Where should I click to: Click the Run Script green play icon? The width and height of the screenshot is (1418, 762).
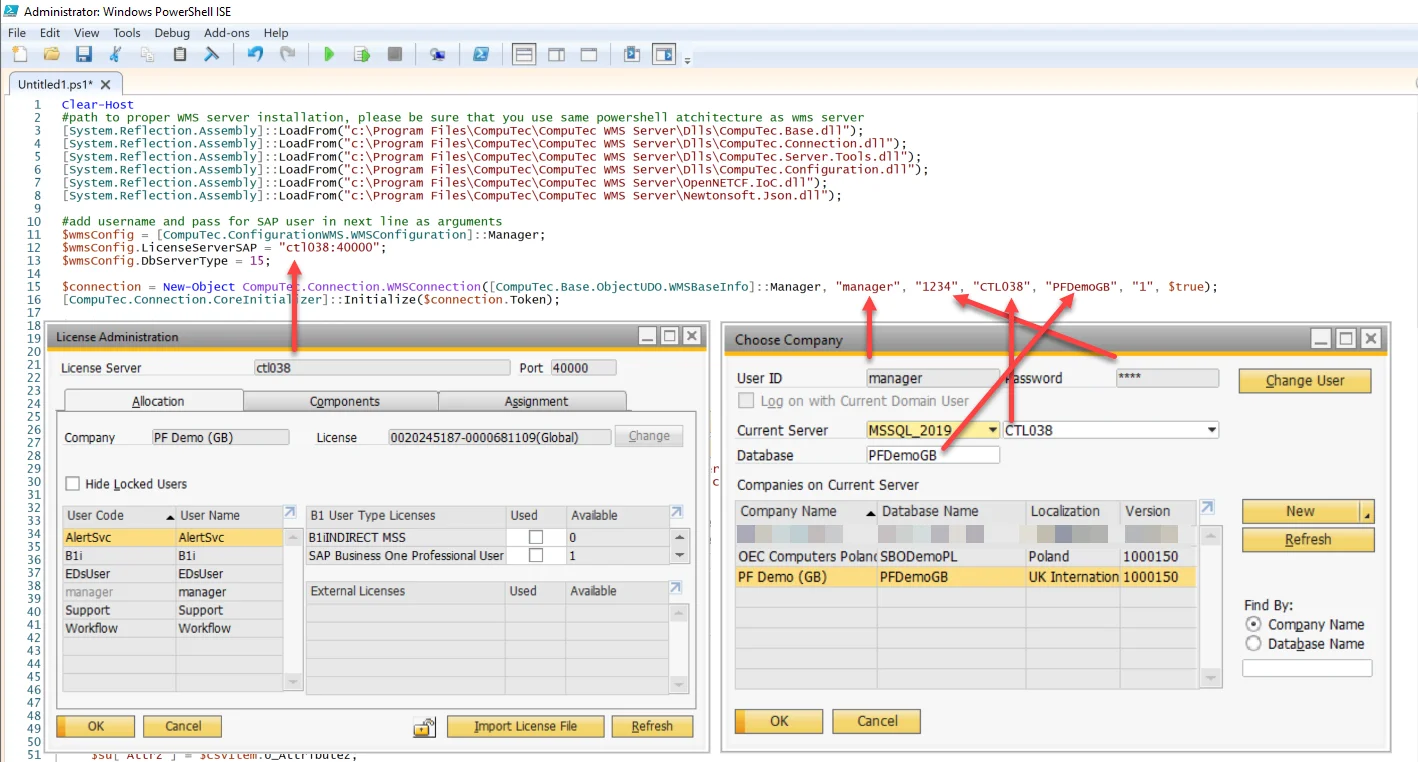329,55
